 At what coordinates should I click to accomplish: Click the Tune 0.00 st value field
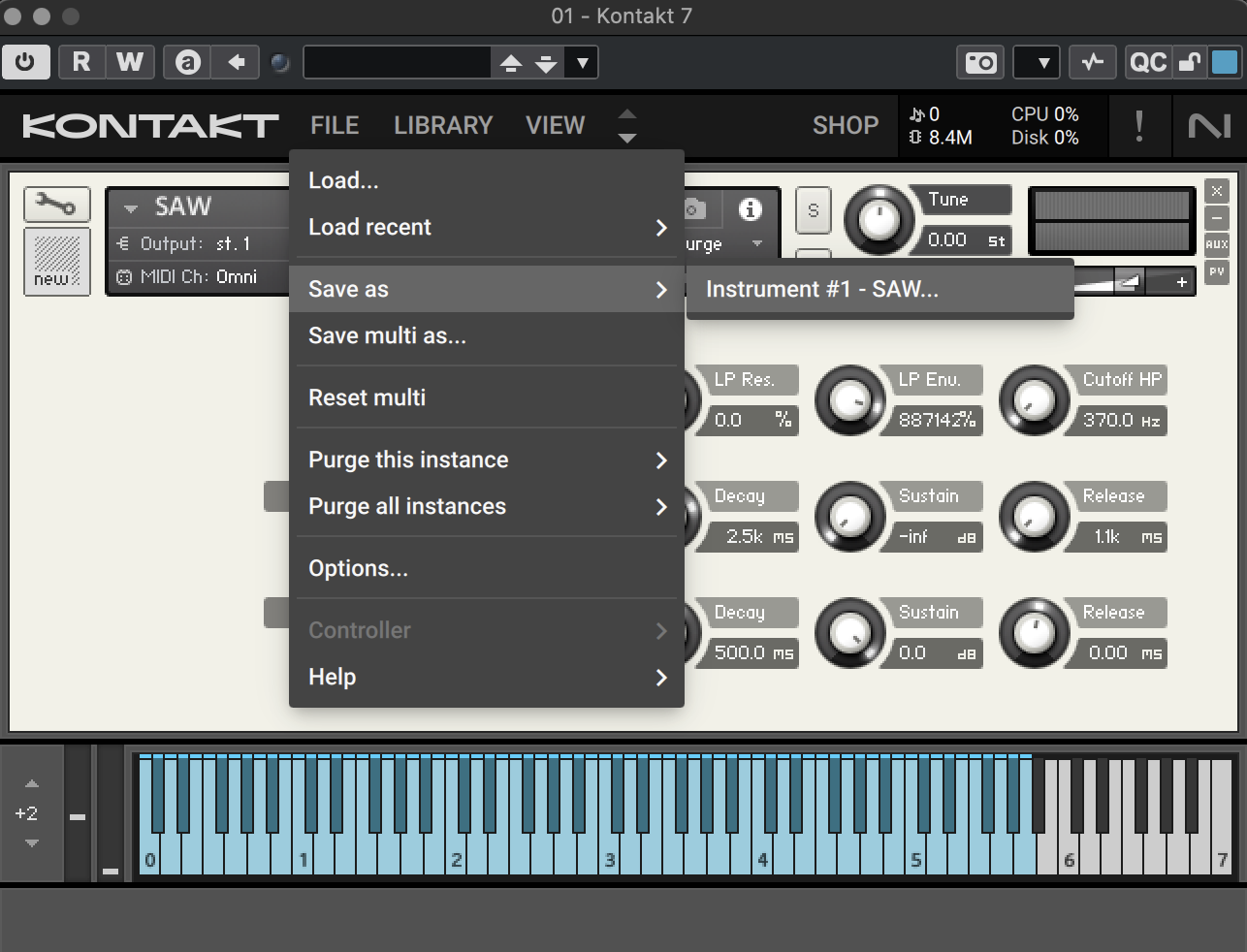[x=965, y=239]
